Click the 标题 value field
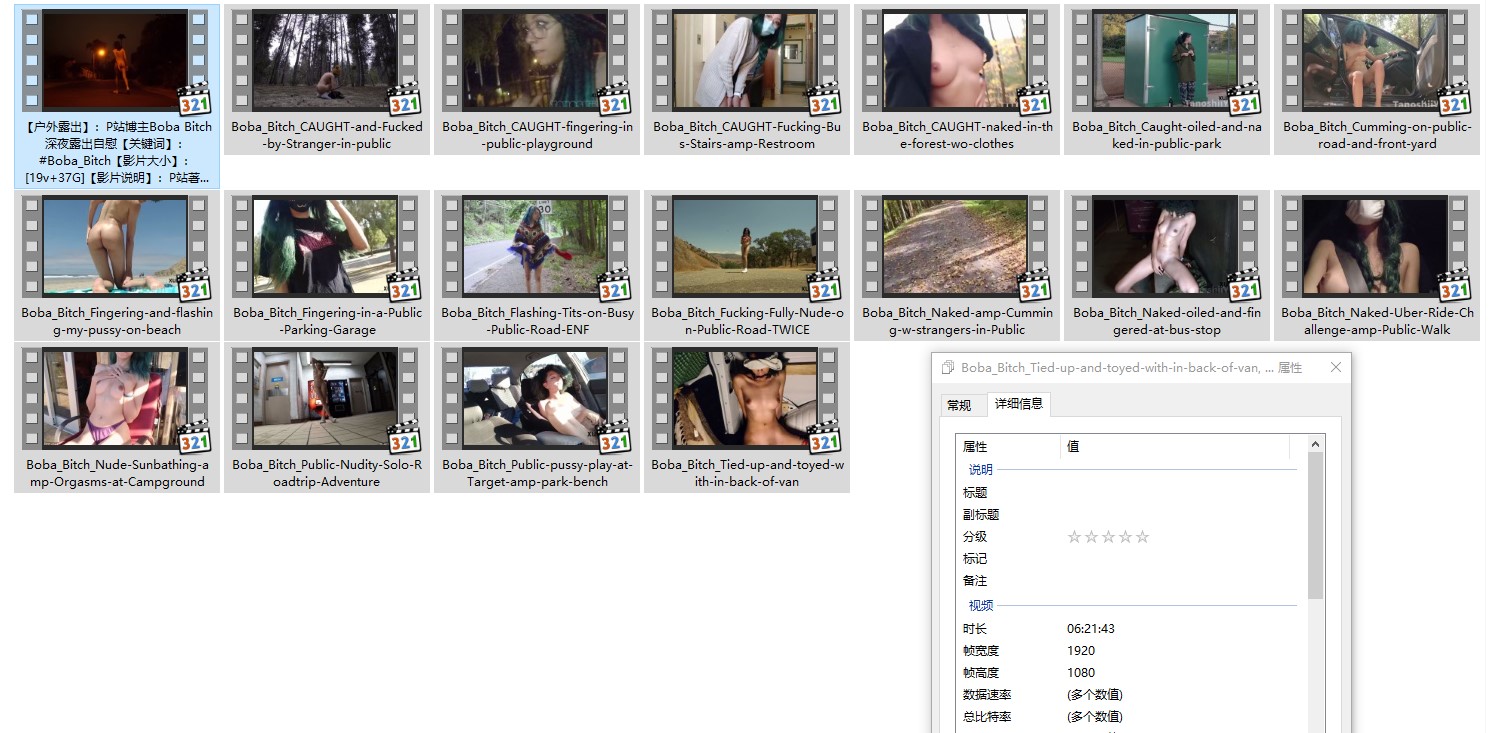Screen dimensions: 1507x733 coord(1180,493)
